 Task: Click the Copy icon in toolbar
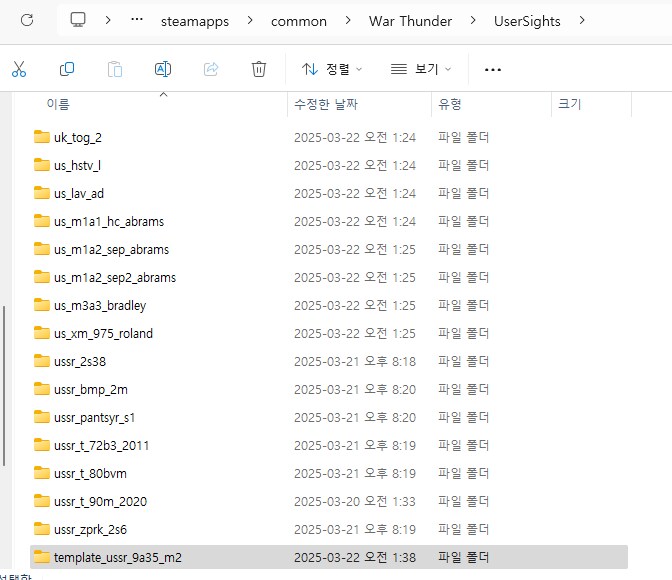(x=67, y=69)
